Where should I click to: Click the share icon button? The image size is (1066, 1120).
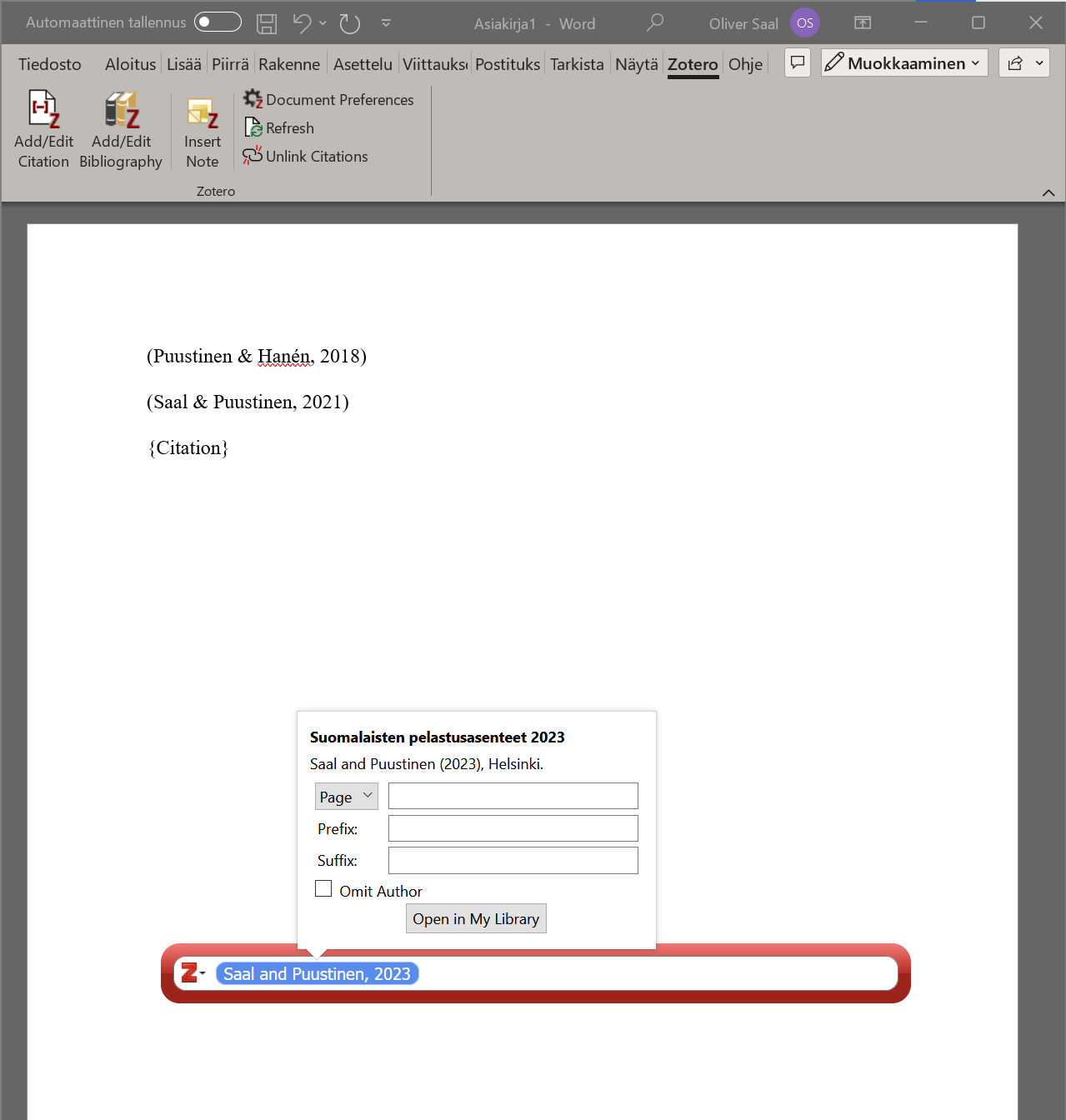[1015, 62]
